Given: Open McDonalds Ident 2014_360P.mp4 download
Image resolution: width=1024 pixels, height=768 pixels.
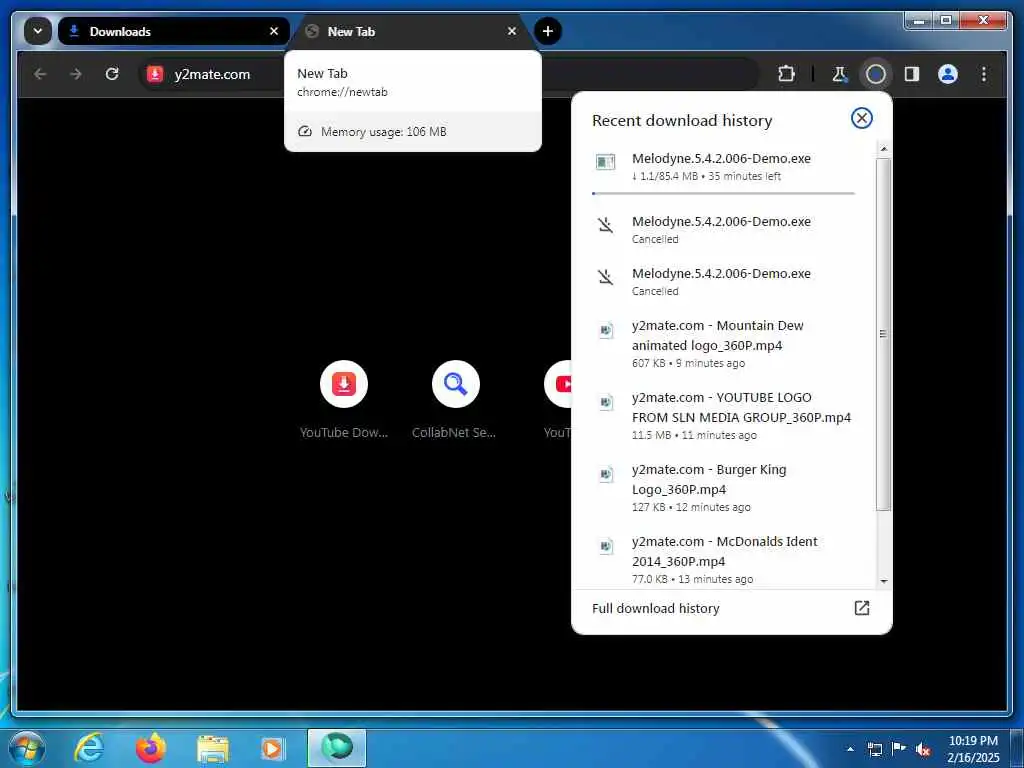Looking at the screenshot, I should 723,559.
